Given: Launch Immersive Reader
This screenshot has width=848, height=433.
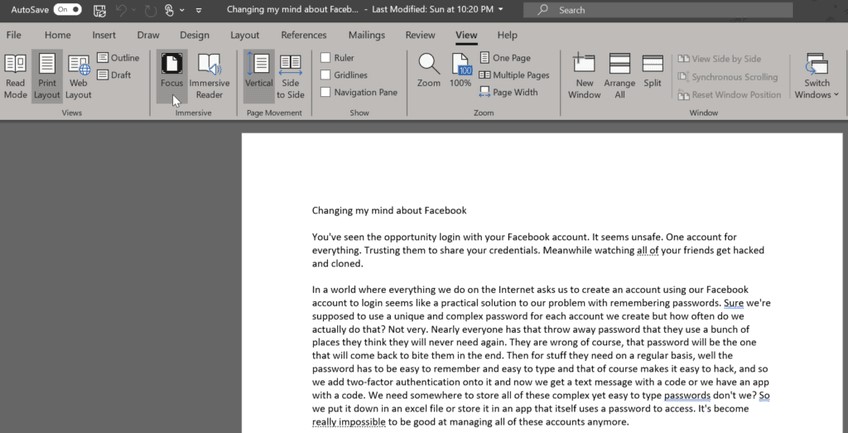Looking at the screenshot, I should 209,76.
